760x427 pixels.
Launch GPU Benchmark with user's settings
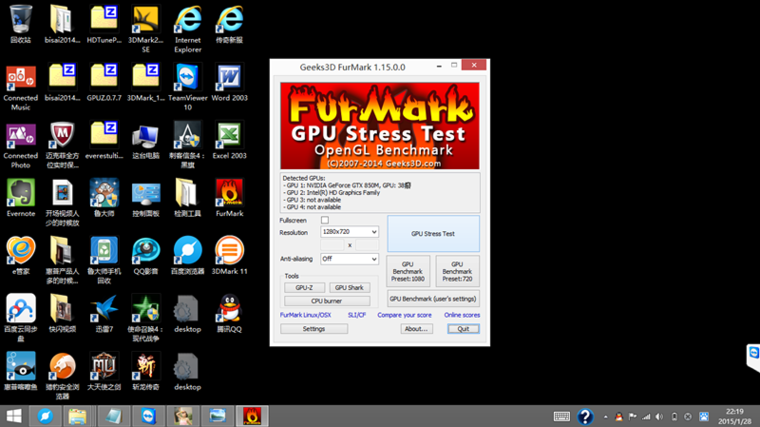[x=433, y=299]
